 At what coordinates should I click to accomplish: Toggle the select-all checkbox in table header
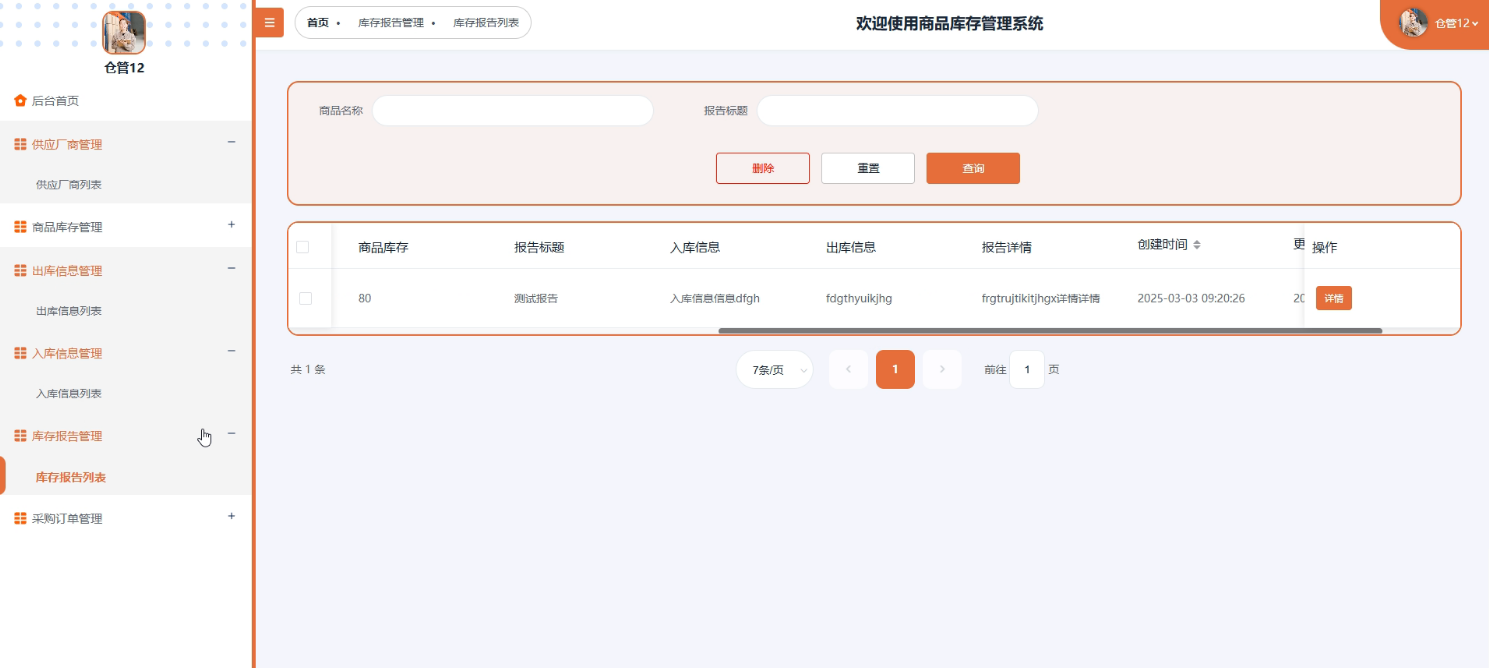point(303,247)
